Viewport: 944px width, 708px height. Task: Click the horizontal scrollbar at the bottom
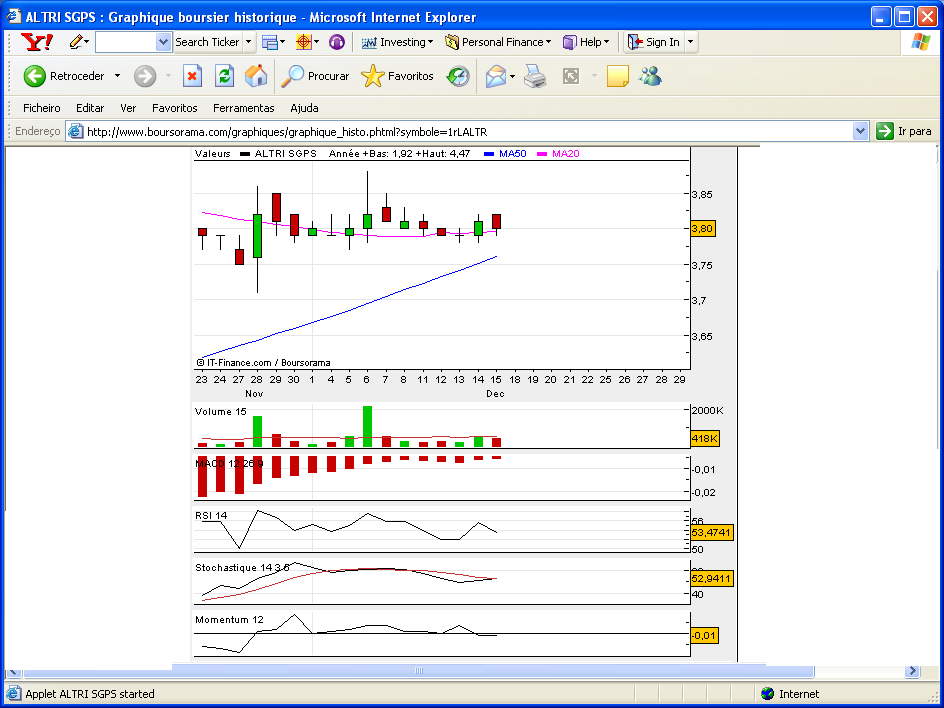(419, 671)
